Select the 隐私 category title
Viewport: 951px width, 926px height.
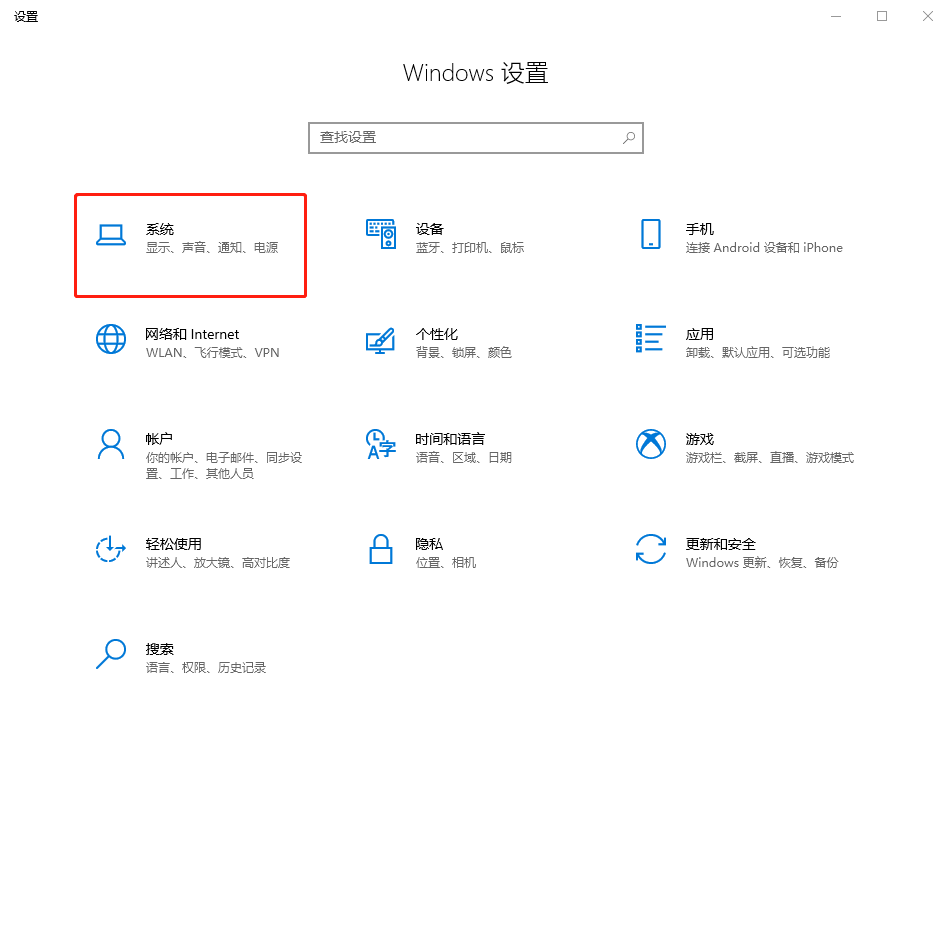coord(429,544)
